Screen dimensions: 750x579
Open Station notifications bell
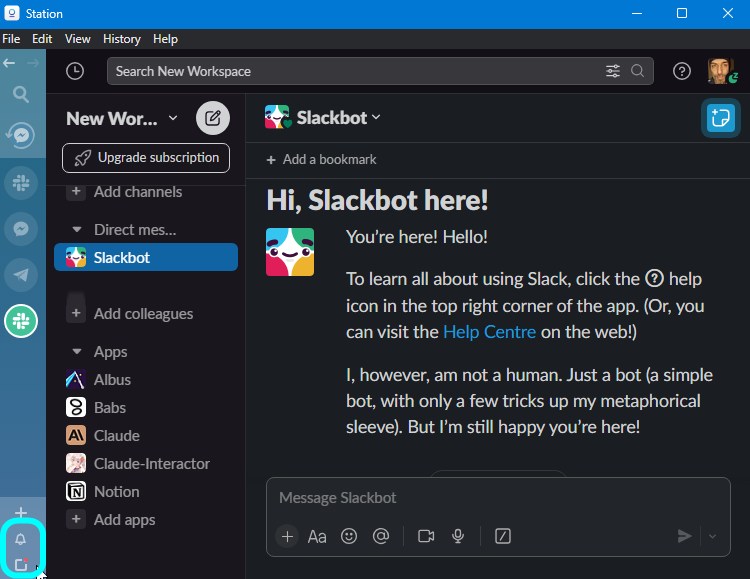click(20, 539)
